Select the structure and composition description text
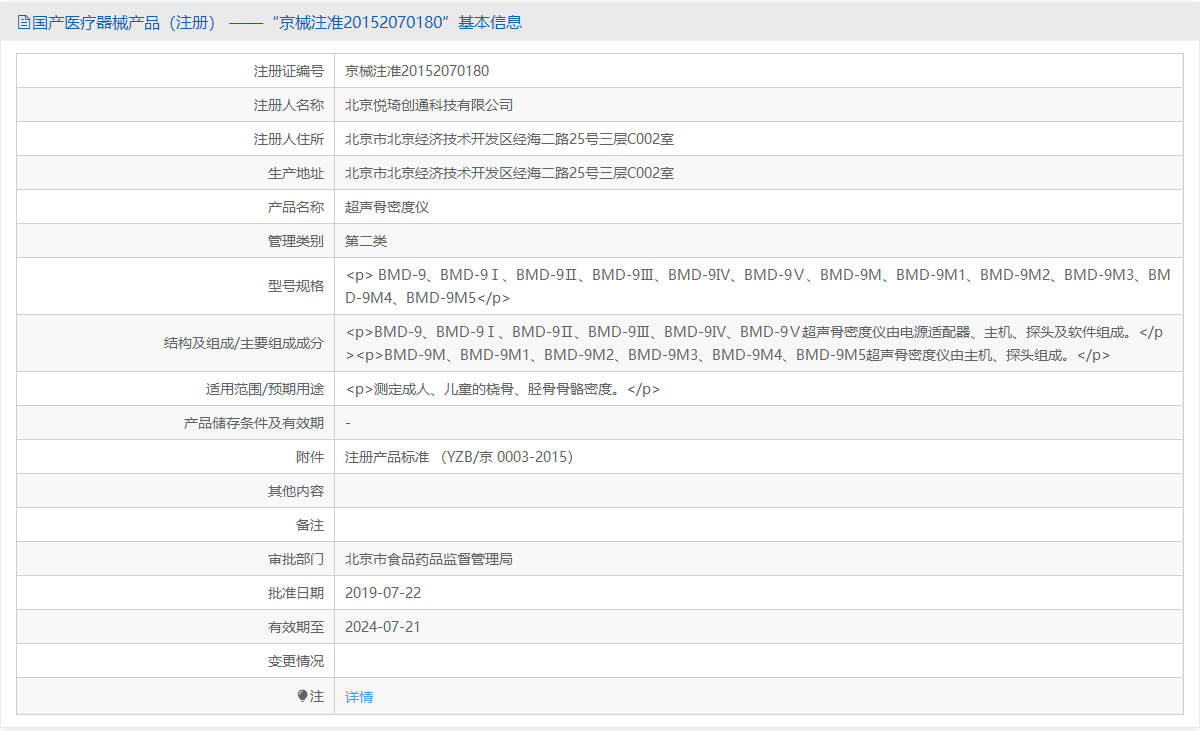Screen dimensions: 1200x731 pyautogui.click(x=755, y=343)
